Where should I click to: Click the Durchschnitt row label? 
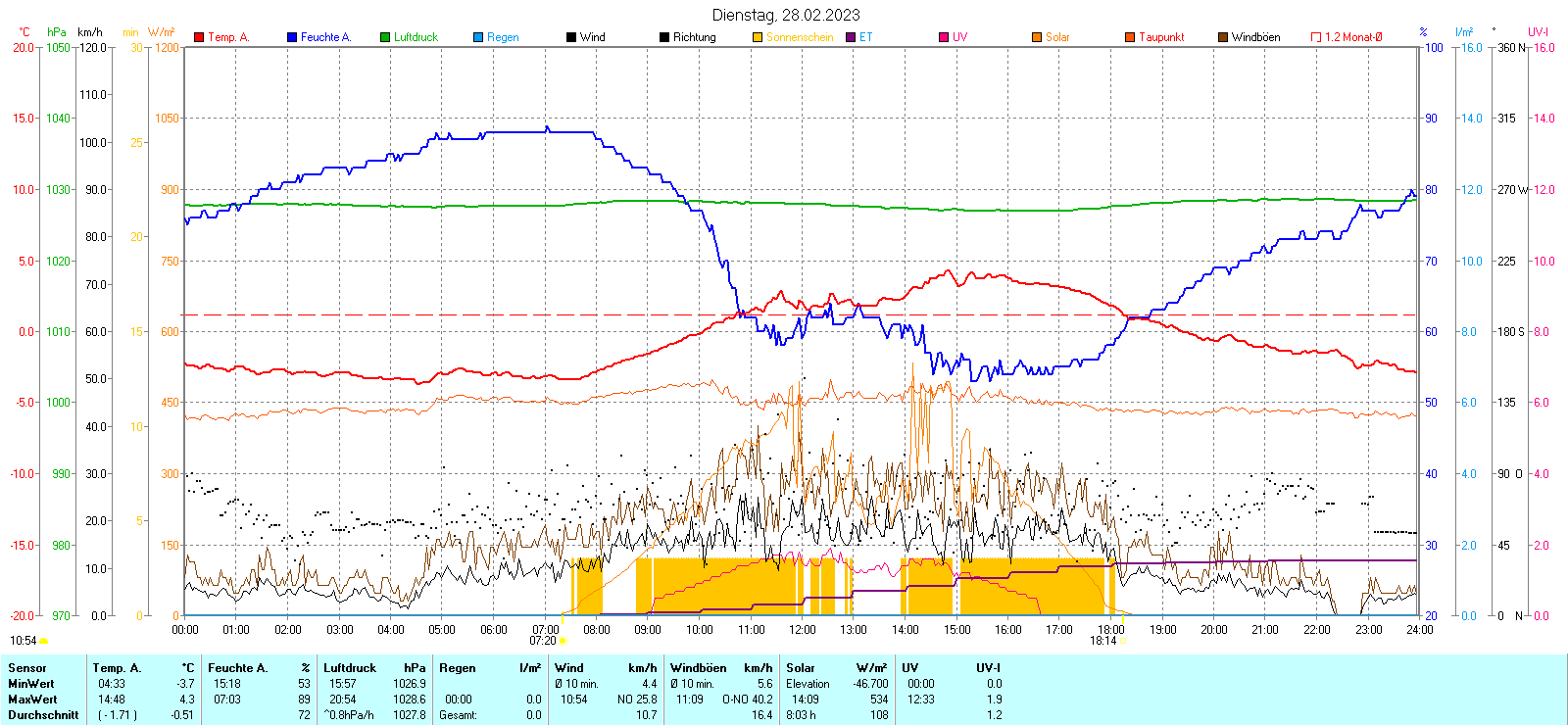coord(43,715)
